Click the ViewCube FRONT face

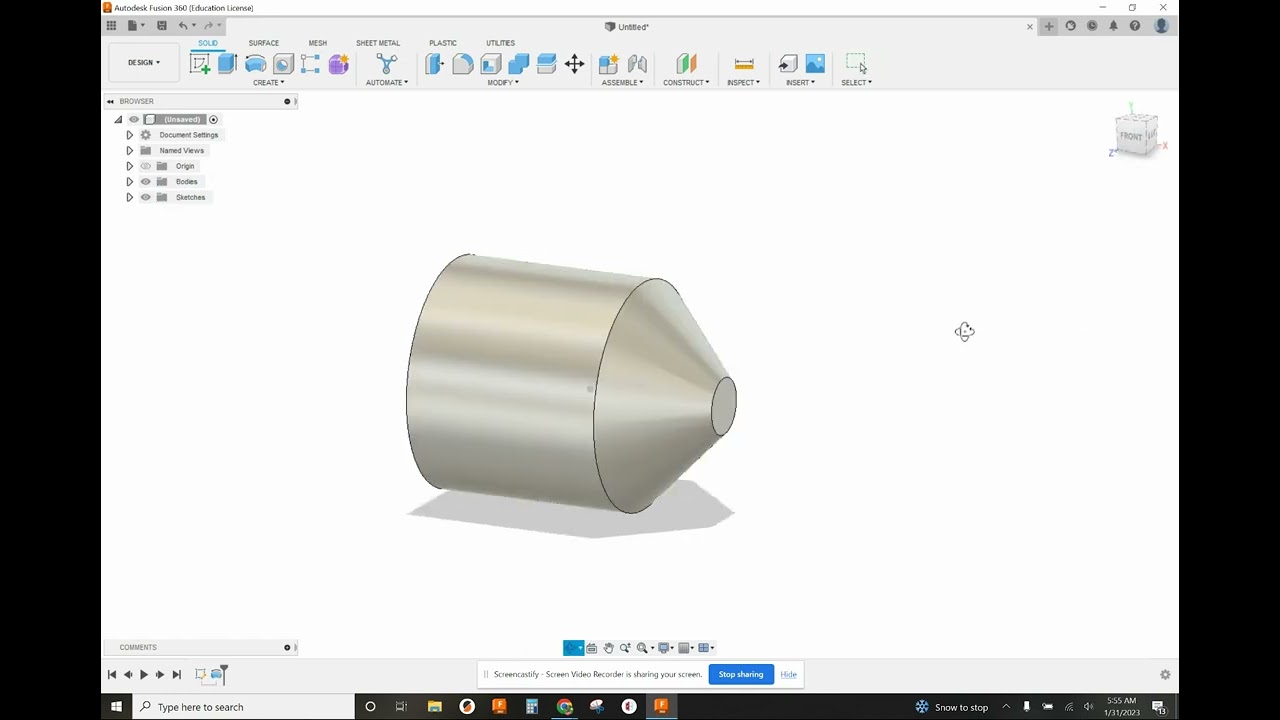tap(1131, 136)
